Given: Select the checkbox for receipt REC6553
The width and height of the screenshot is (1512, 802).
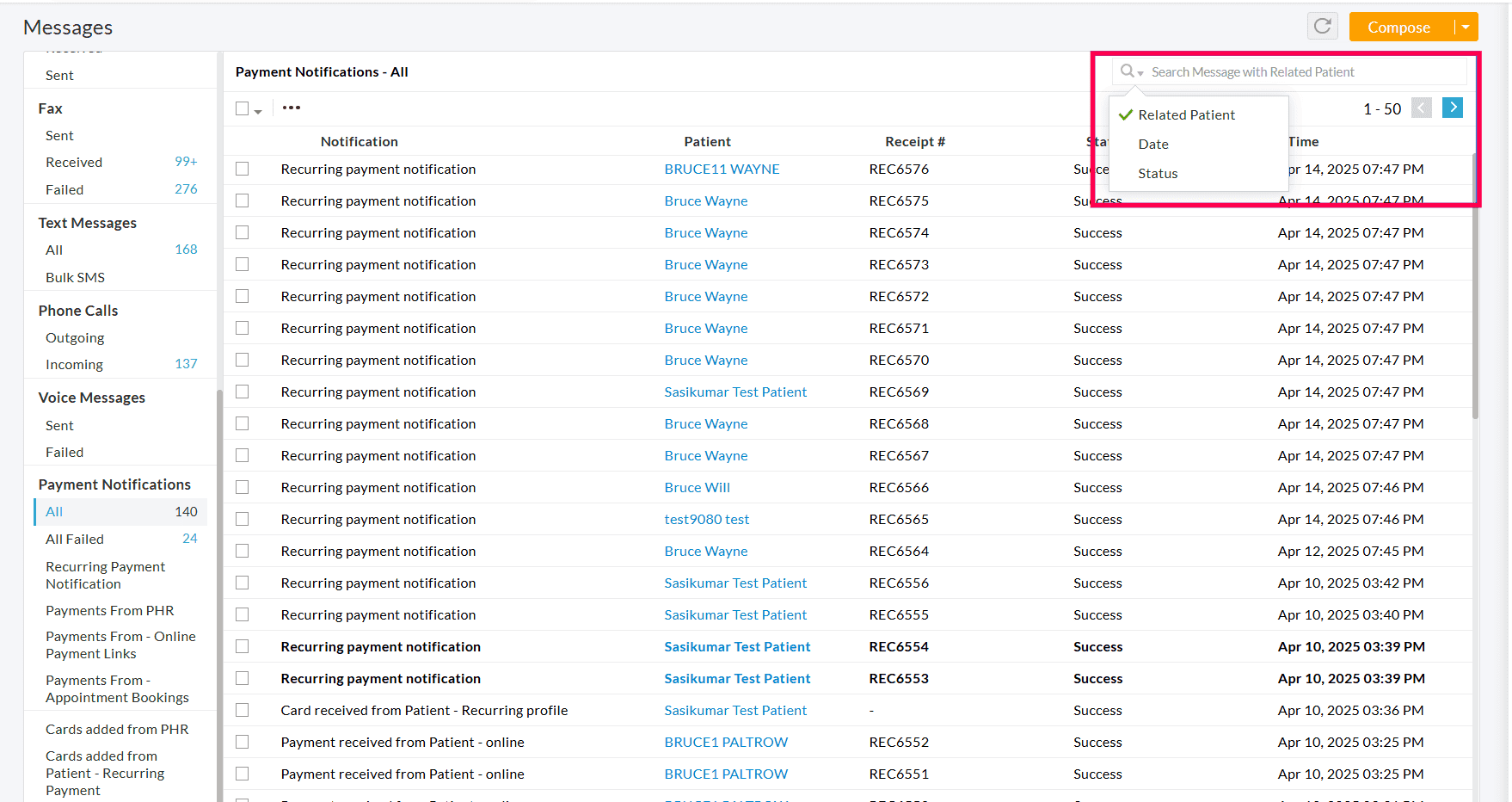Looking at the screenshot, I should click(x=242, y=678).
